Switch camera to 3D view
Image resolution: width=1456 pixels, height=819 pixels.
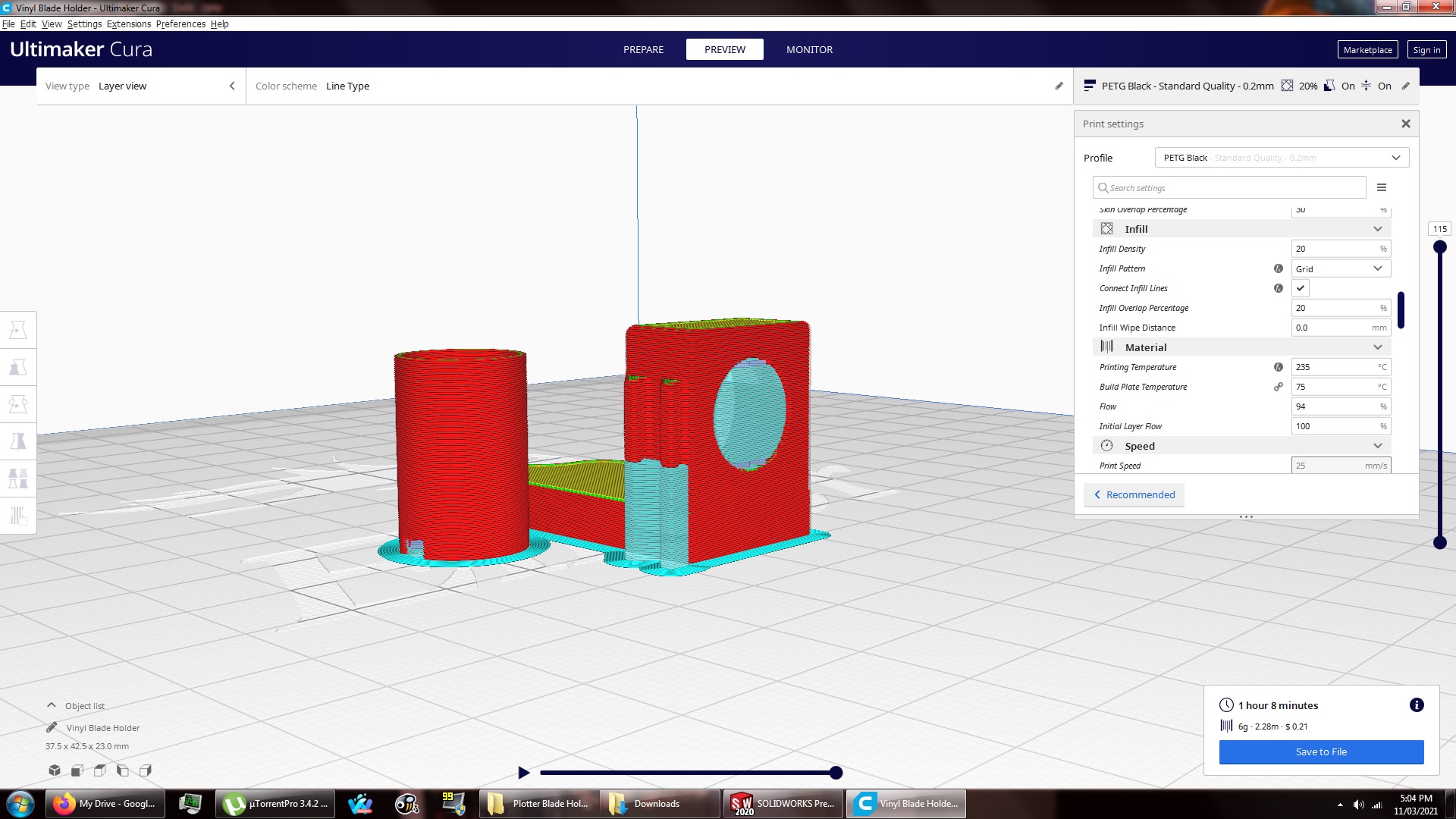point(55,770)
